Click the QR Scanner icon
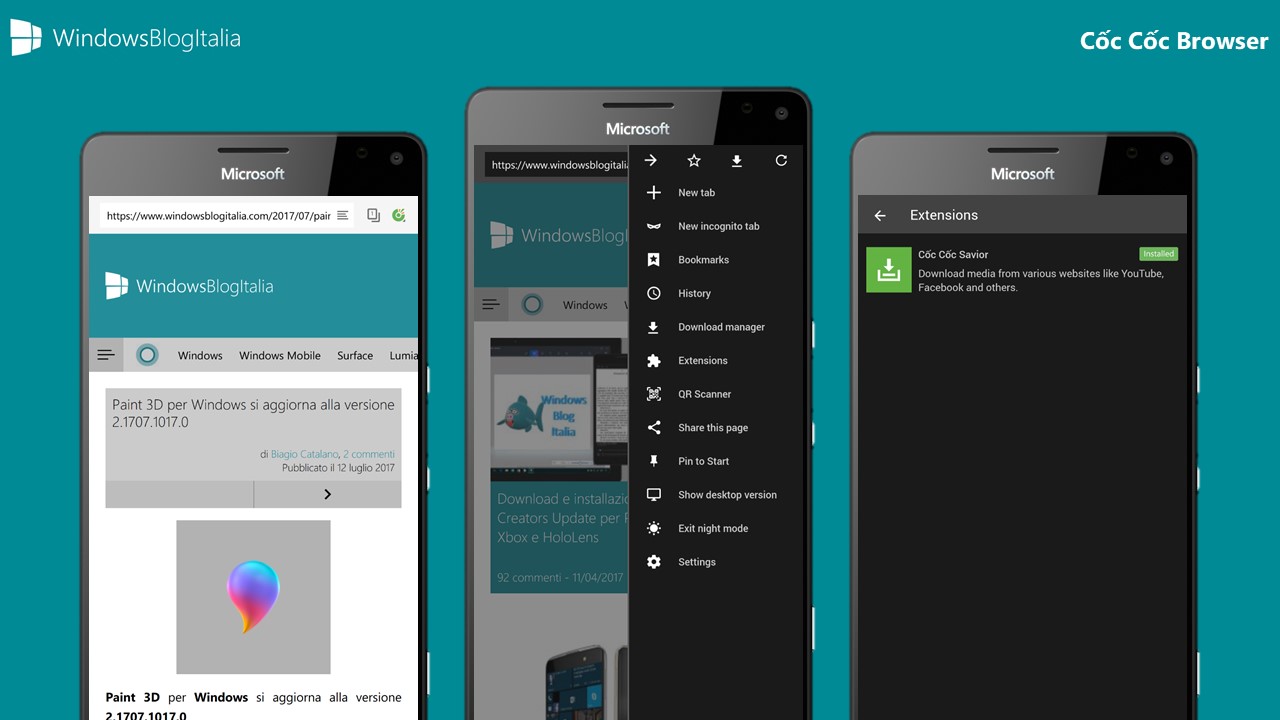The height and width of the screenshot is (720, 1280). tap(654, 394)
